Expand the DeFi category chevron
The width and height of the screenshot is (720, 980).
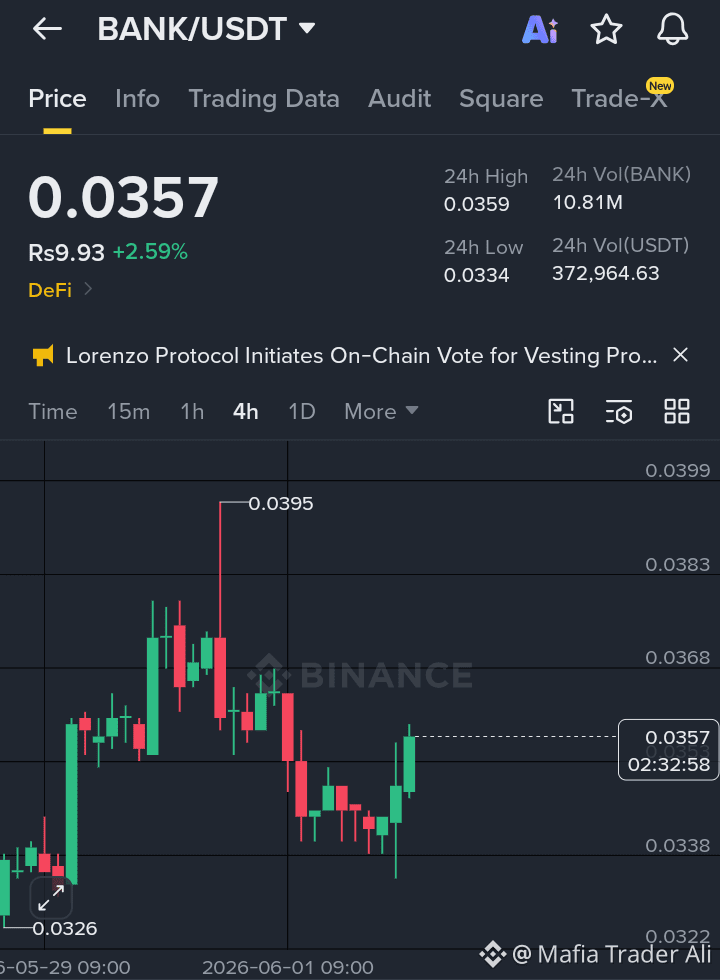pyautogui.click(x=88, y=289)
